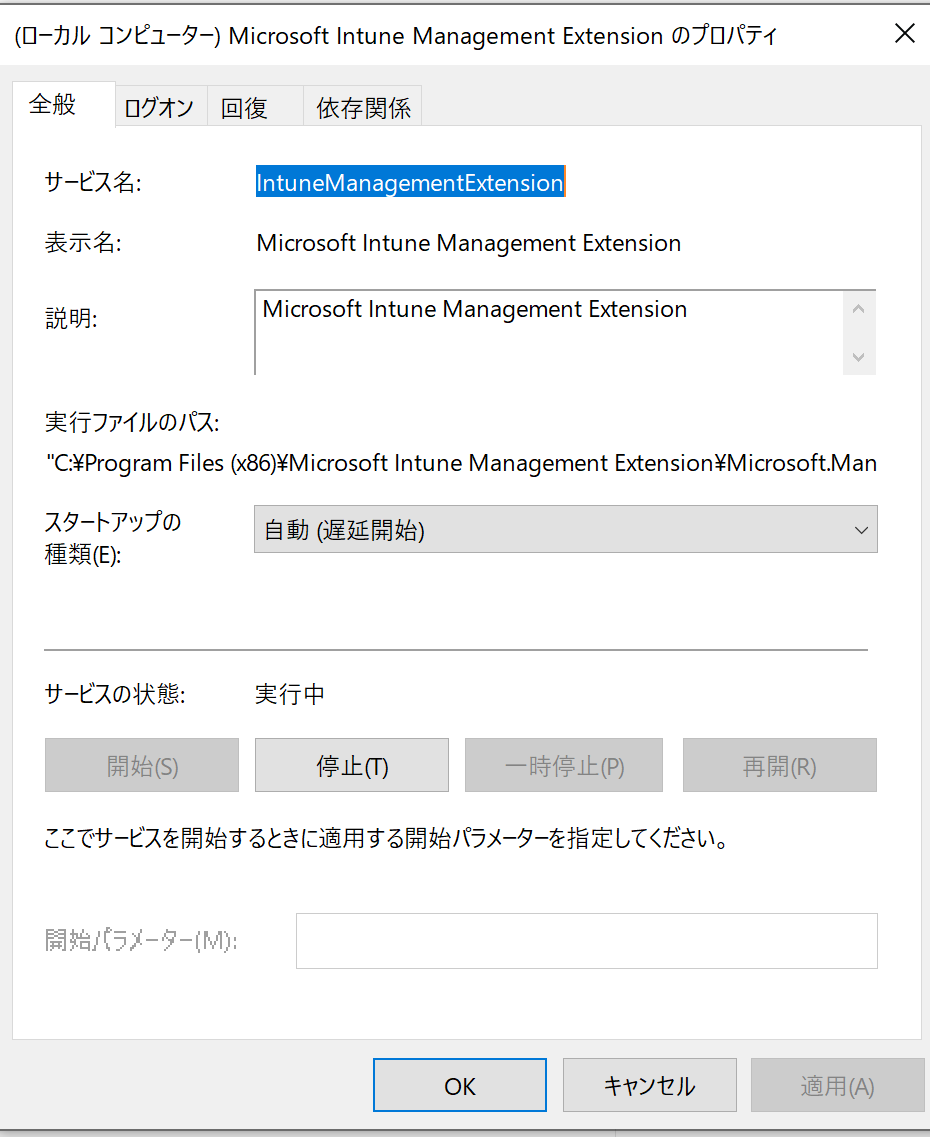Click the 再開(R) button
This screenshot has width=930, height=1137.
coord(779,765)
